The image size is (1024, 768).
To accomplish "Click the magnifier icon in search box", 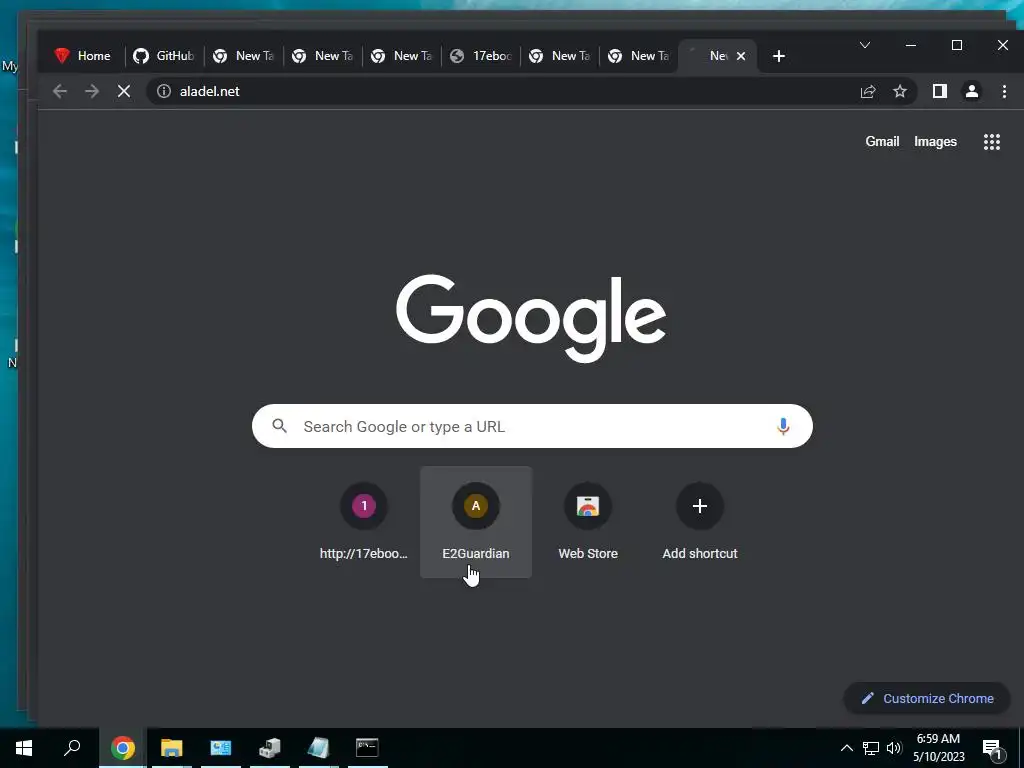I will coord(280,426).
